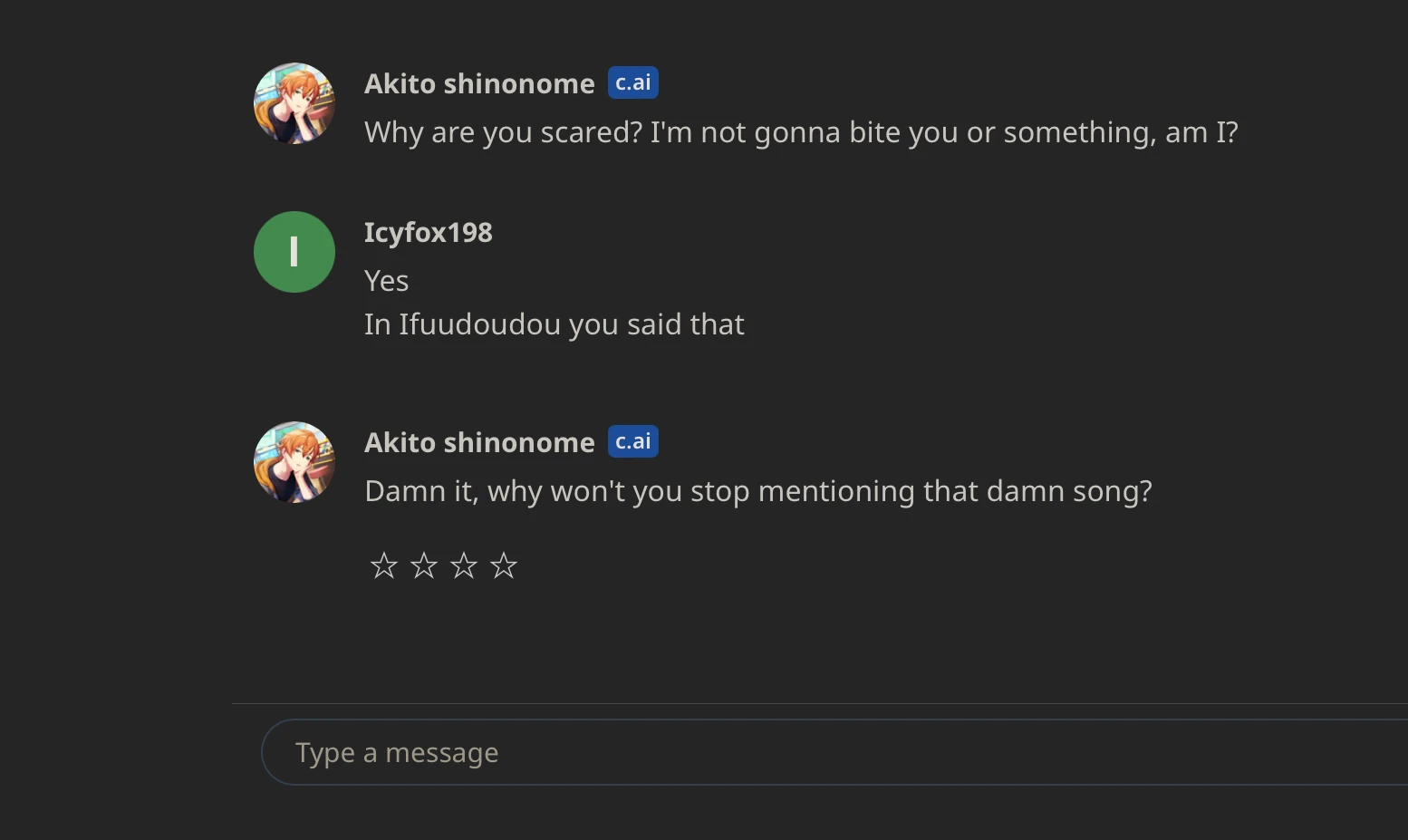Click the 'Damn it' message bubble from Akito
Viewport: 1408px width, 840px height.
[758, 491]
